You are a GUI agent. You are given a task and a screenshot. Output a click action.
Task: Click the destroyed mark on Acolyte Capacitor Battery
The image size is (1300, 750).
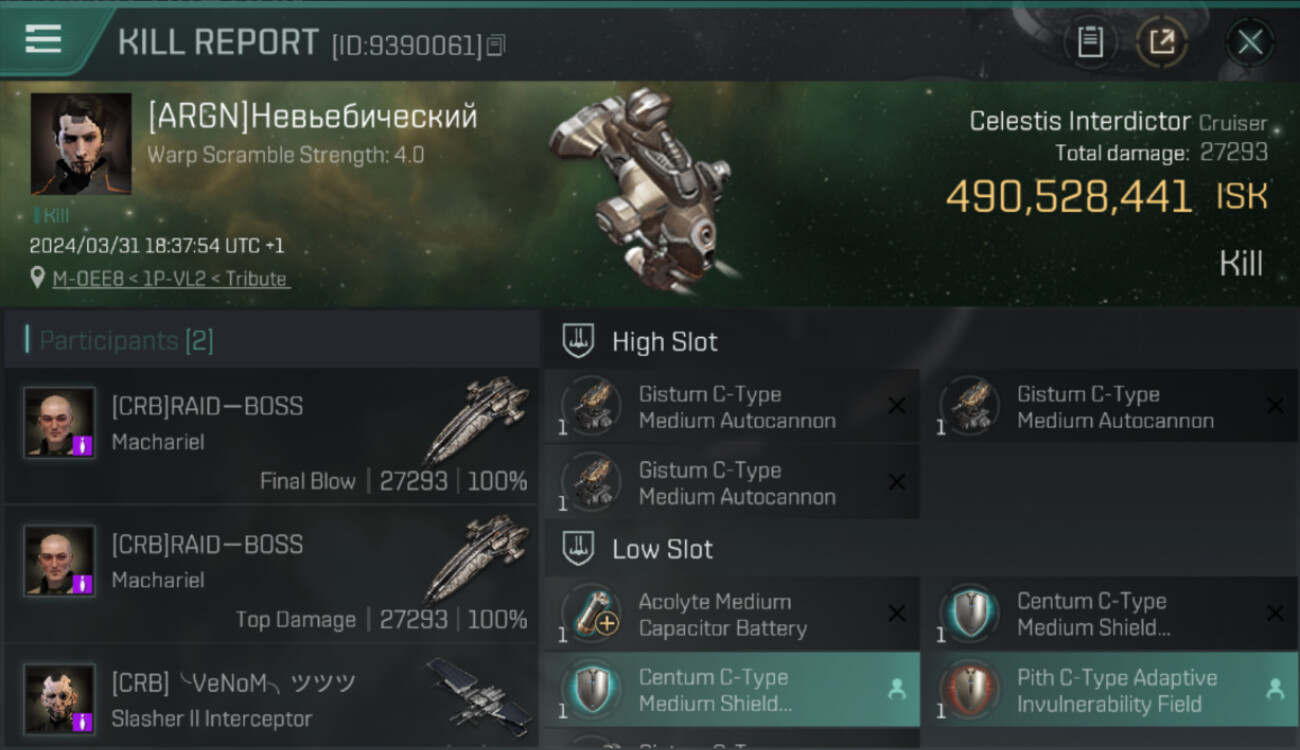pos(897,614)
